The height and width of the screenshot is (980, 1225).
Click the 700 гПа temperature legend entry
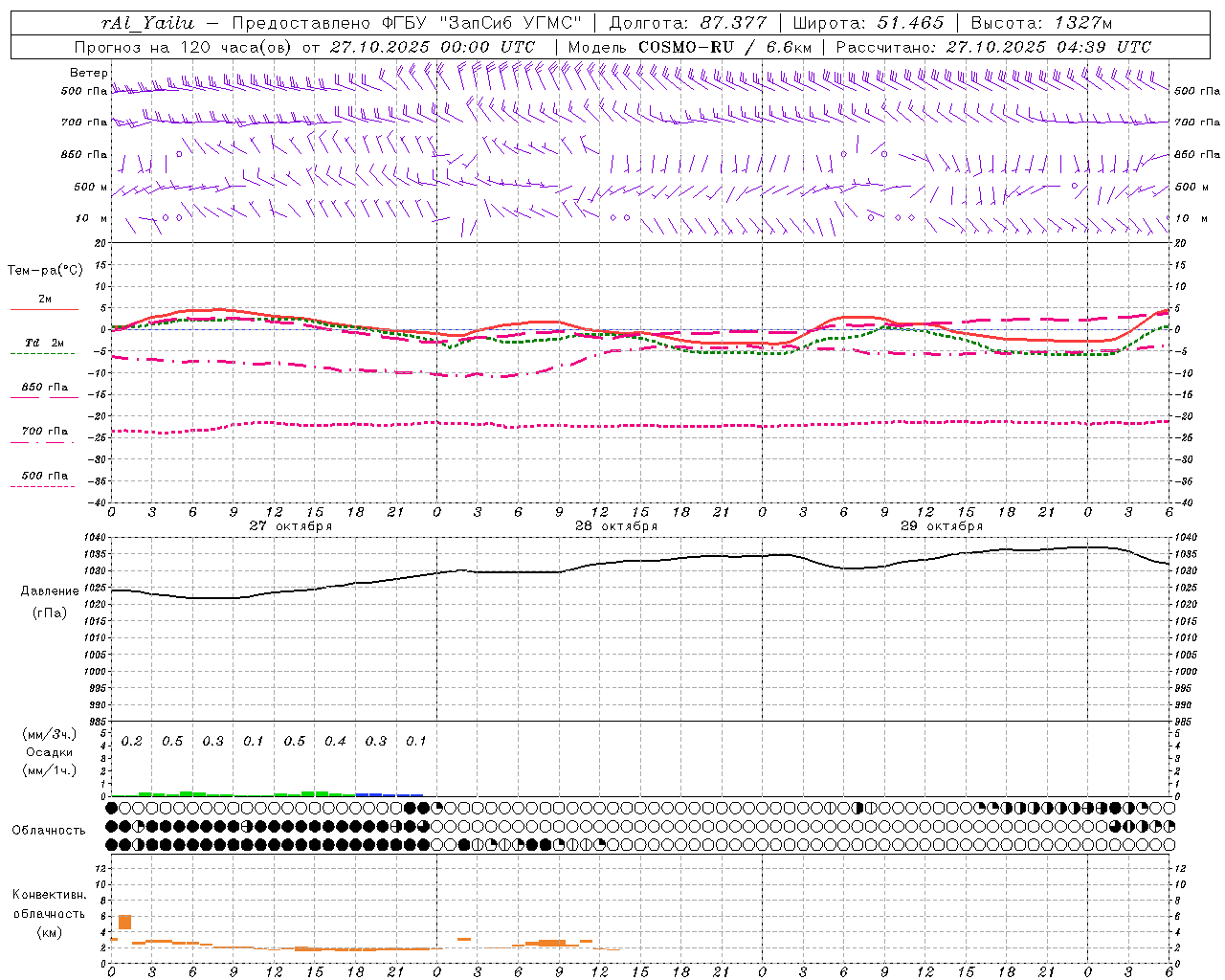(44, 433)
